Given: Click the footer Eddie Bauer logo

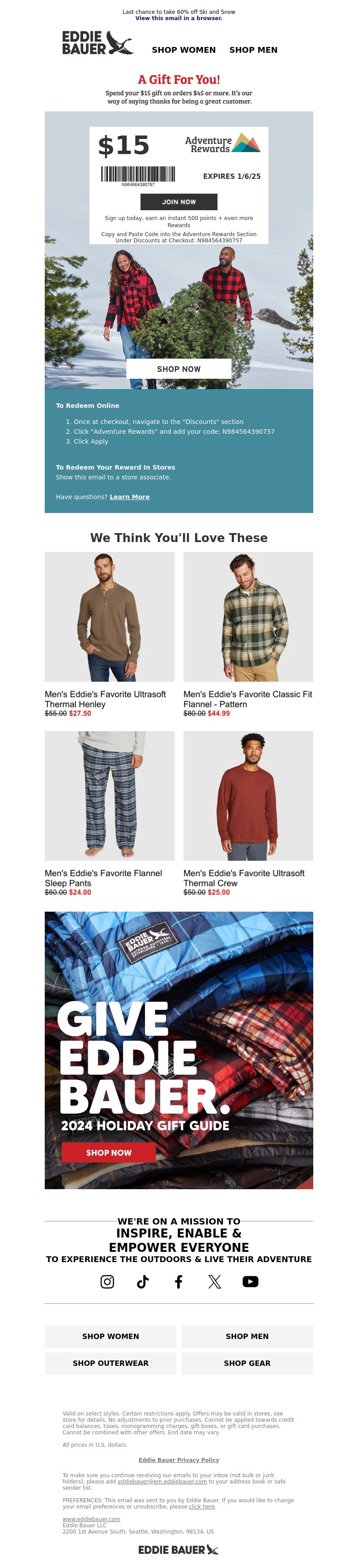Looking at the screenshot, I should pyautogui.click(x=179, y=1549).
